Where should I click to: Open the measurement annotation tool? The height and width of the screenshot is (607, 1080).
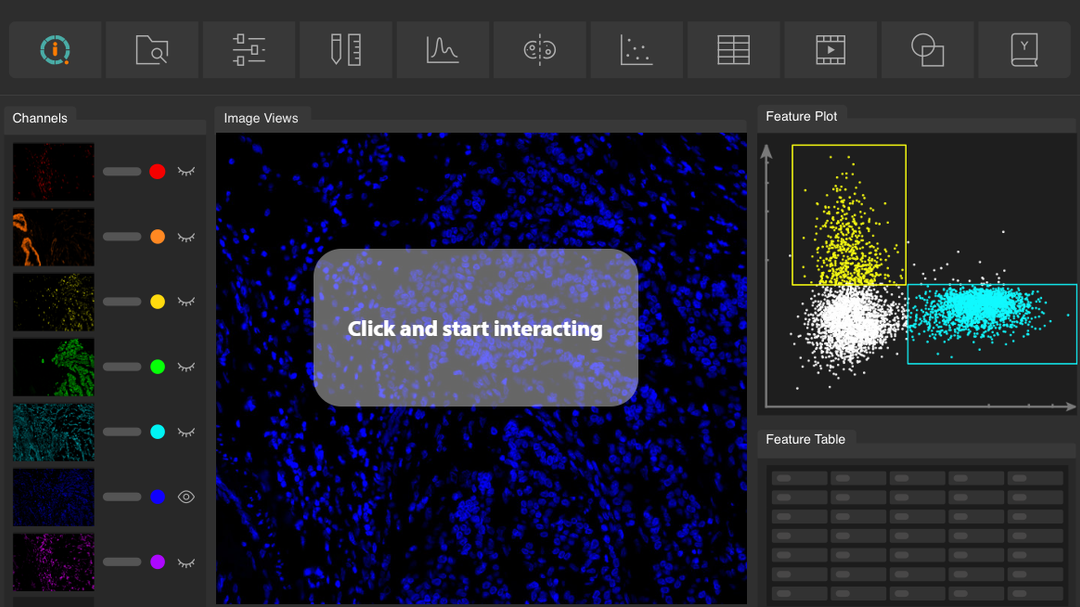(x=345, y=49)
